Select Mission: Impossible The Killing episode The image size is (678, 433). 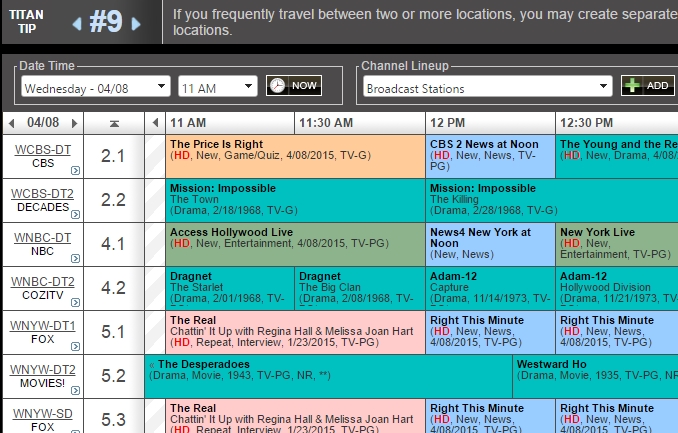(x=552, y=201)
